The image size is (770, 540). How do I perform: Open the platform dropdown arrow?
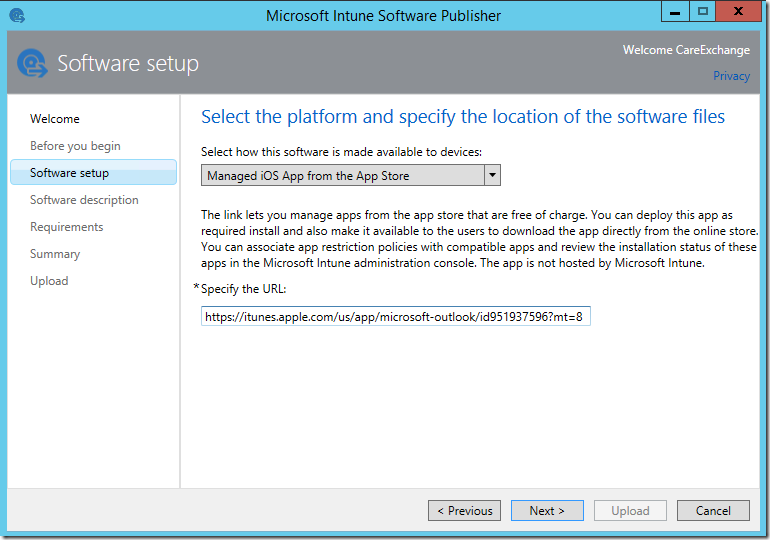(492, 175)
